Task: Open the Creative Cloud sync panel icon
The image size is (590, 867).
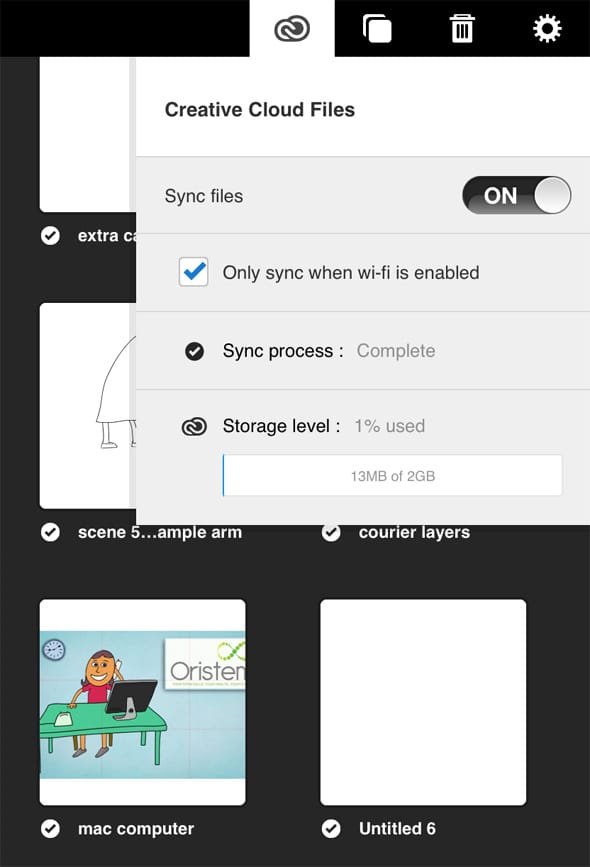Action: tap(292, 28)
